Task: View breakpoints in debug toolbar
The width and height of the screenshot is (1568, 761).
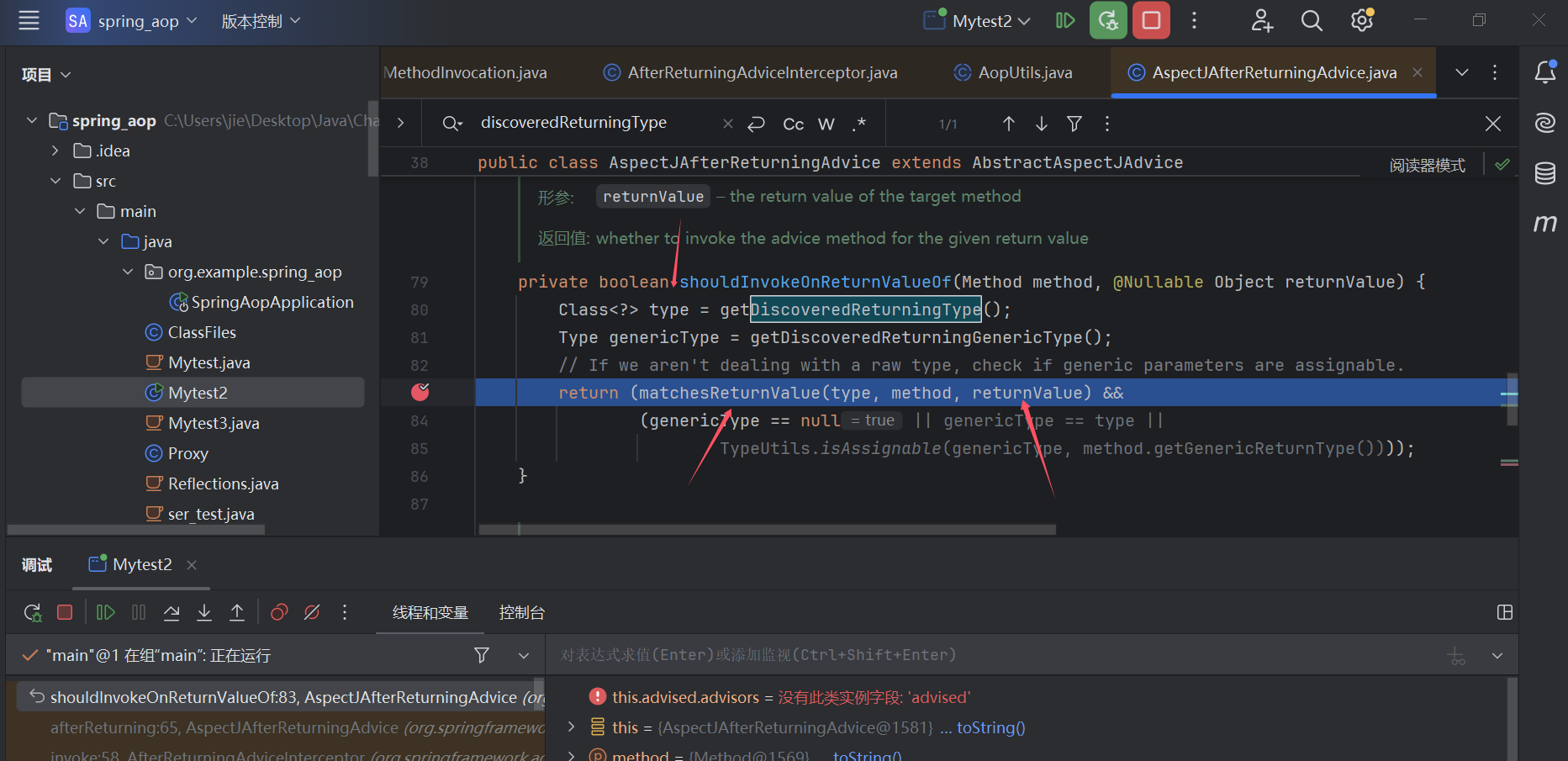Action: 279,612
